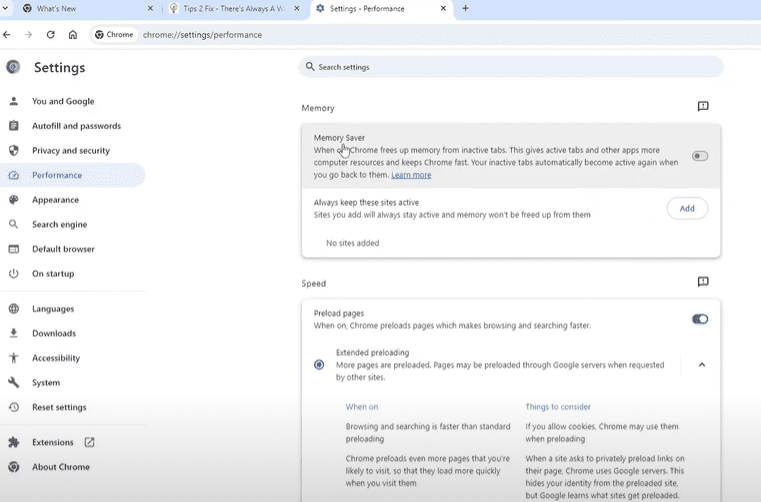Screen dimensions: 761x502
Task: Enable the Memory Saver toggle
Action: (699, 156)
